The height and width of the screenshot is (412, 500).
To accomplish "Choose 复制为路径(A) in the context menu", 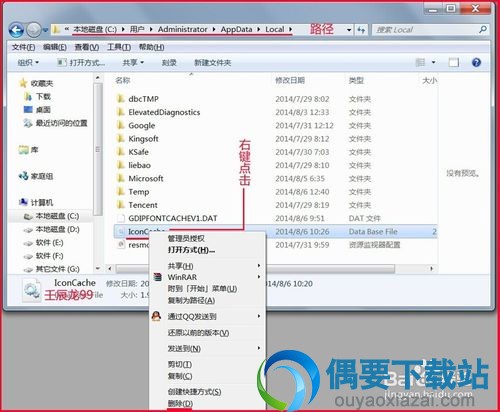I will (191, 300).
